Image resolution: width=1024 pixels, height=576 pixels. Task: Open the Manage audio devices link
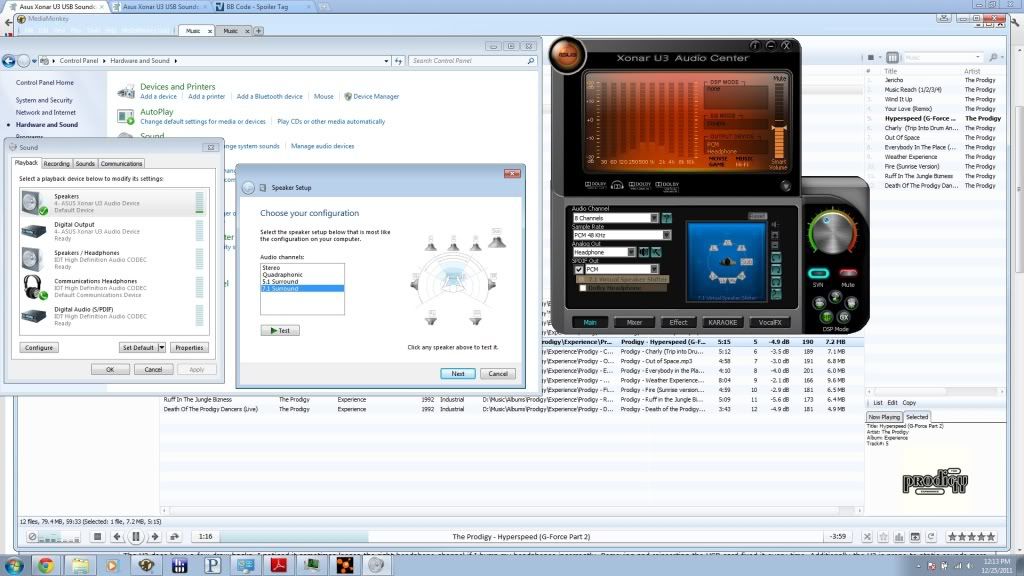click(323, 146)
